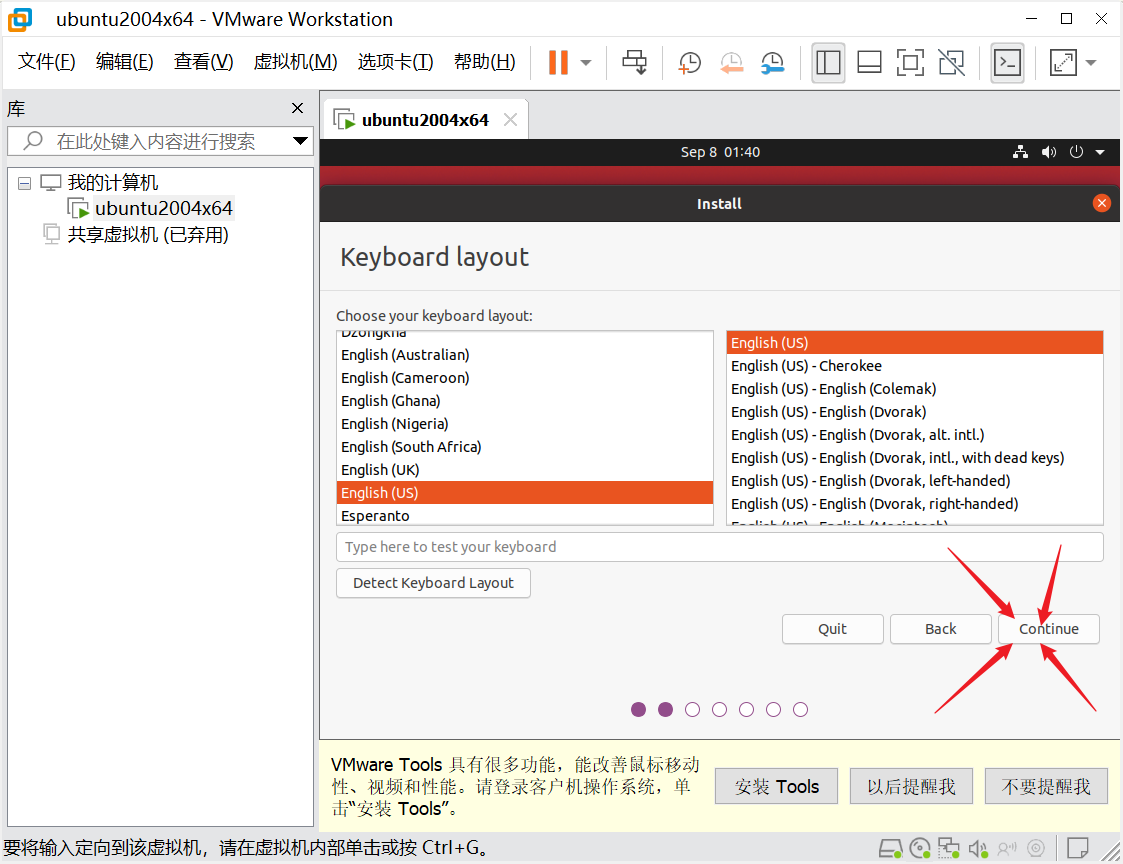Open the 编辑(E) menu
The width and height of the screenshot is (1123, 864).
[125, 62]
